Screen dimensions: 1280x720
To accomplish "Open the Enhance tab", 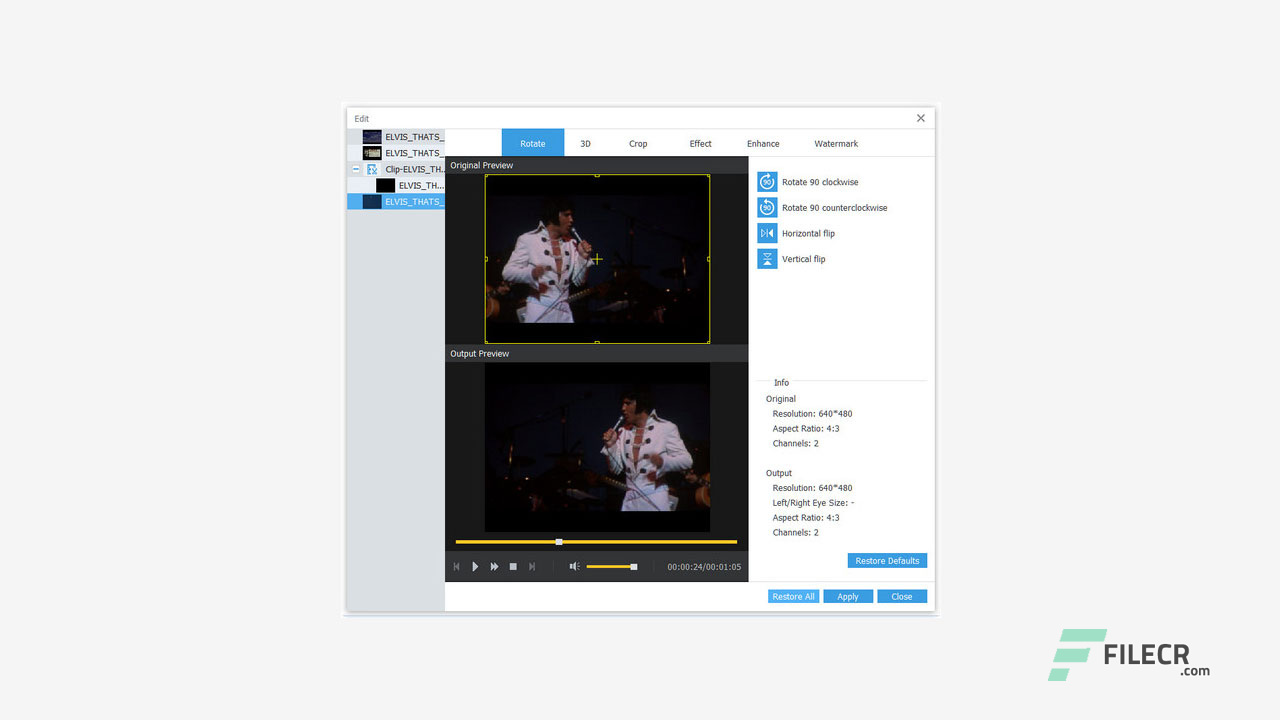I will pyautogui.click(x=763, y=143).
